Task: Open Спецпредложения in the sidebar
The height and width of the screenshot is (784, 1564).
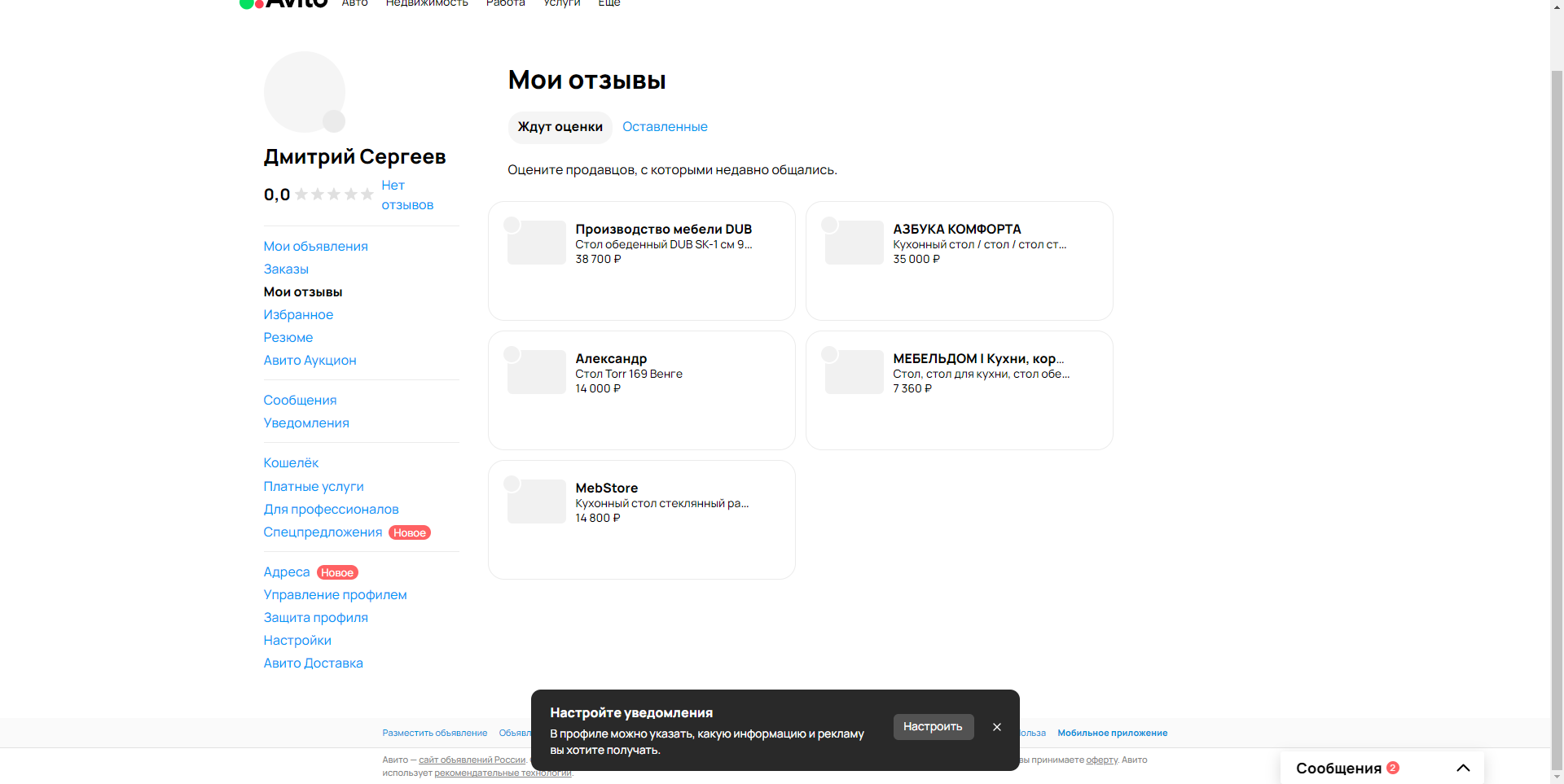Action: tap(323, 532)
